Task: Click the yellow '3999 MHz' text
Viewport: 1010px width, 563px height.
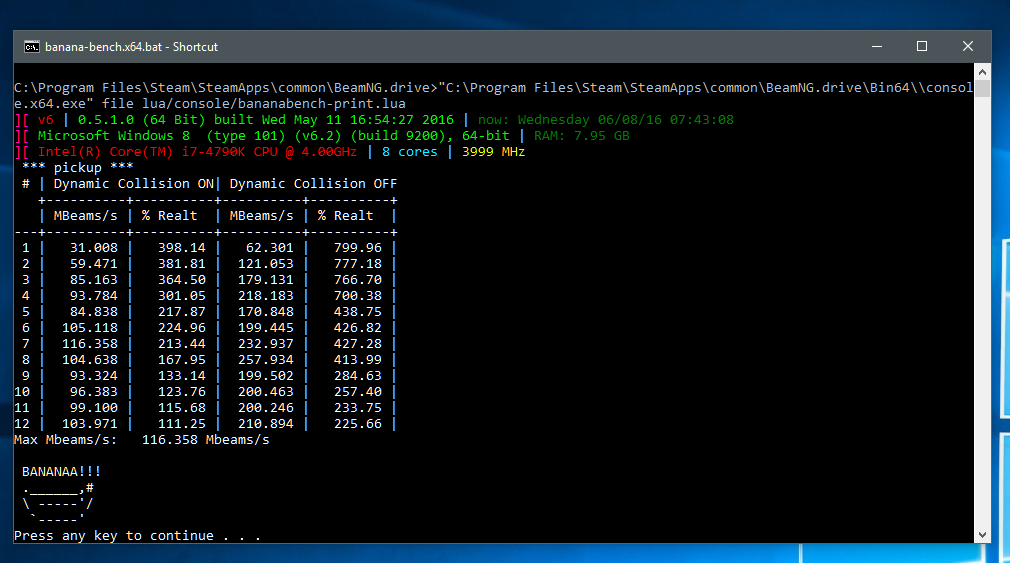Action: [493, 152]
